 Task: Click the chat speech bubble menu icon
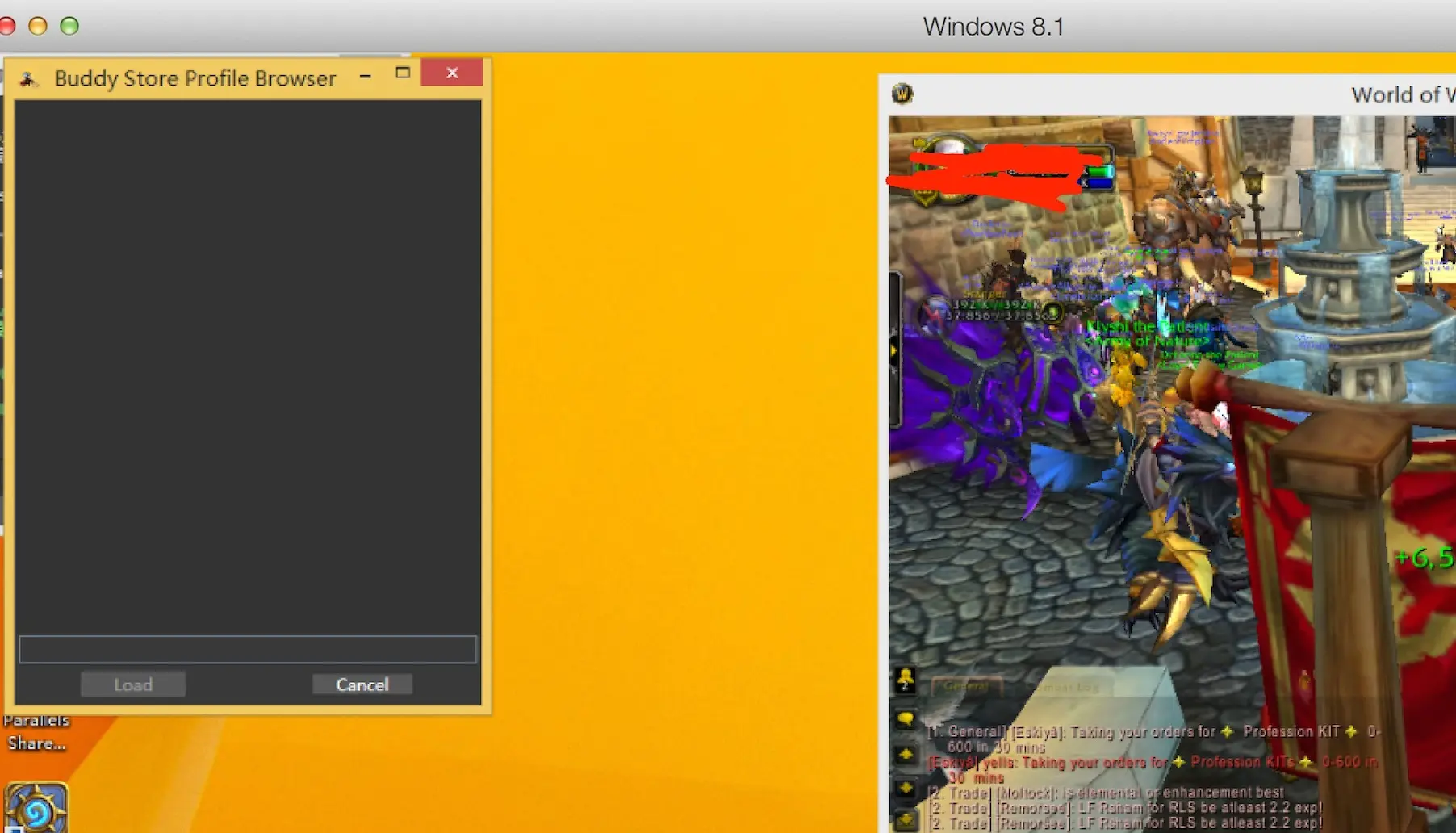tap(906, 718)
